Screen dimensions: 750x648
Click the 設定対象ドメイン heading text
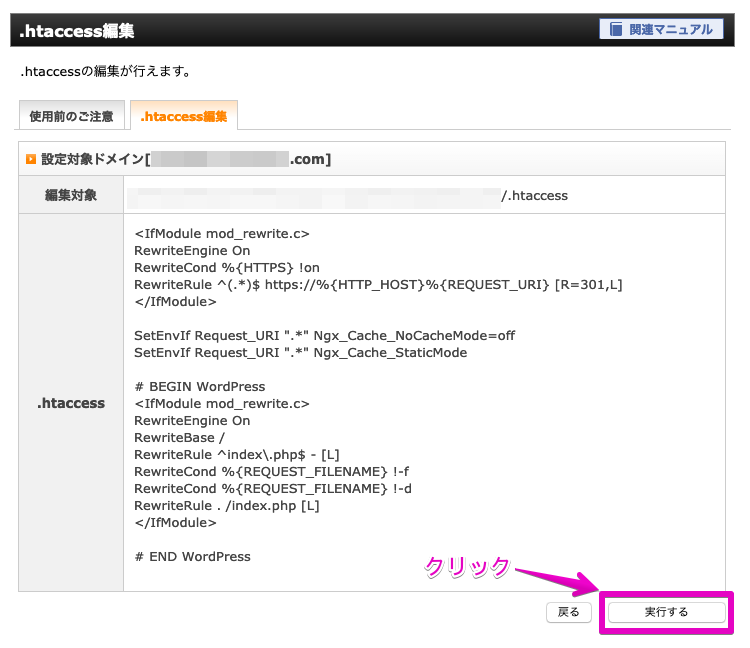coord(186,159)
